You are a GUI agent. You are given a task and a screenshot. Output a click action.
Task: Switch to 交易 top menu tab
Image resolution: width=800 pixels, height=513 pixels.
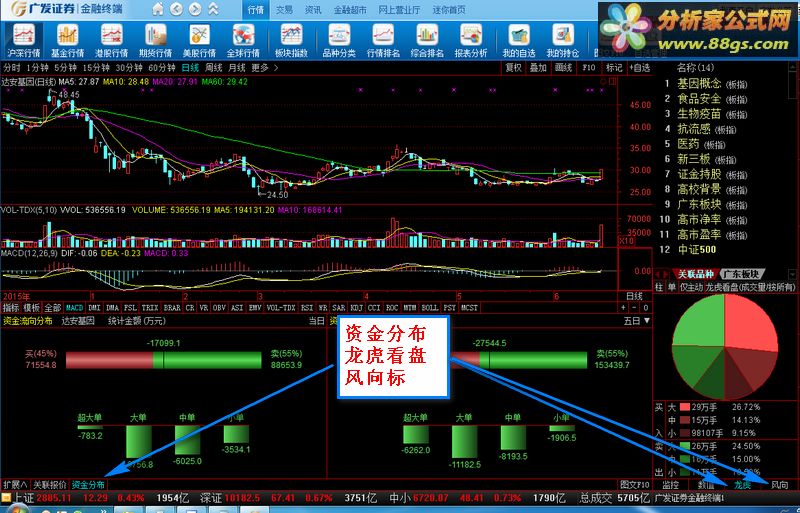284,10
